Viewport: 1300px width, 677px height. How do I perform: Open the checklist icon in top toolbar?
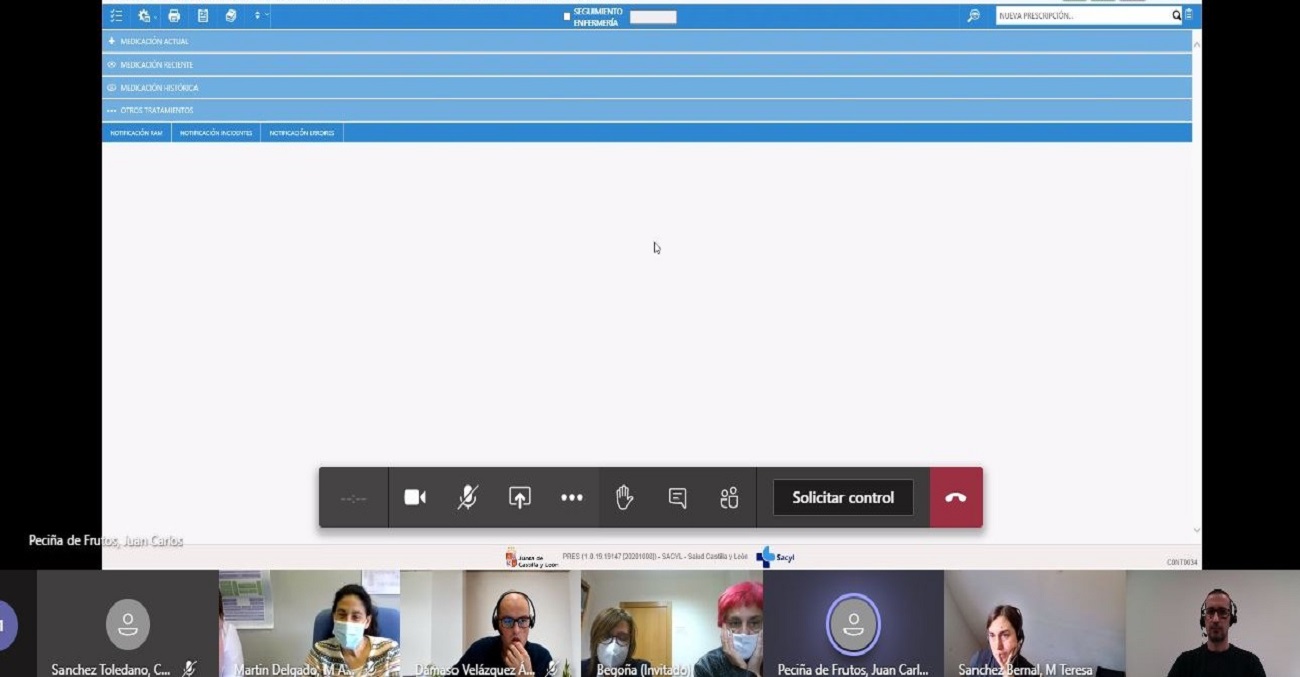coord(117,16)
